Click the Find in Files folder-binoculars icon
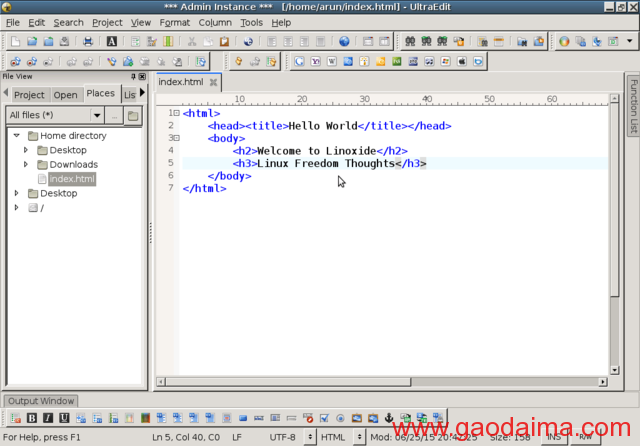This screenshot has width=640, height=446. pos(522,41)
